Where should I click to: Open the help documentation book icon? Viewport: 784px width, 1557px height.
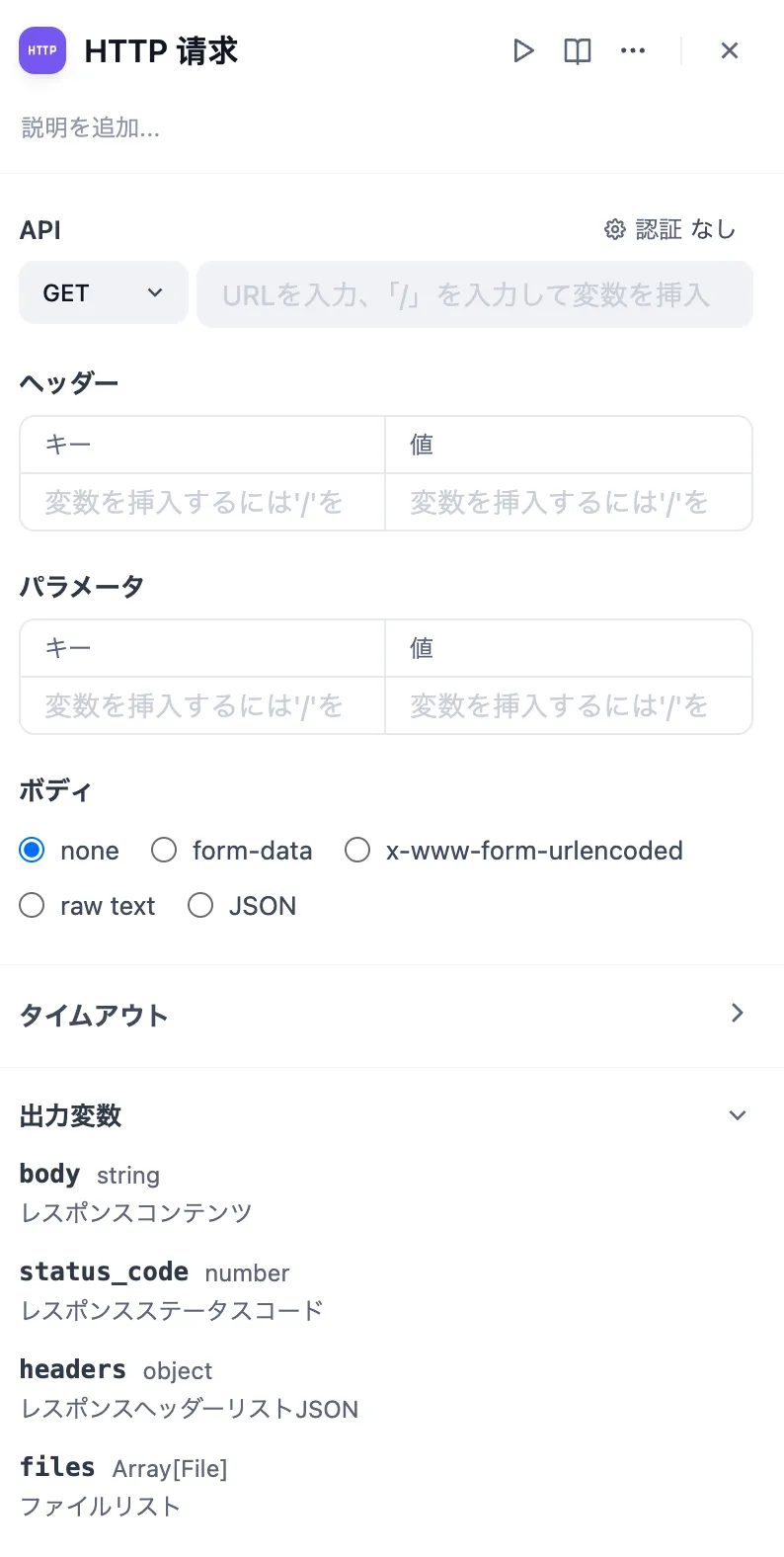578,50
